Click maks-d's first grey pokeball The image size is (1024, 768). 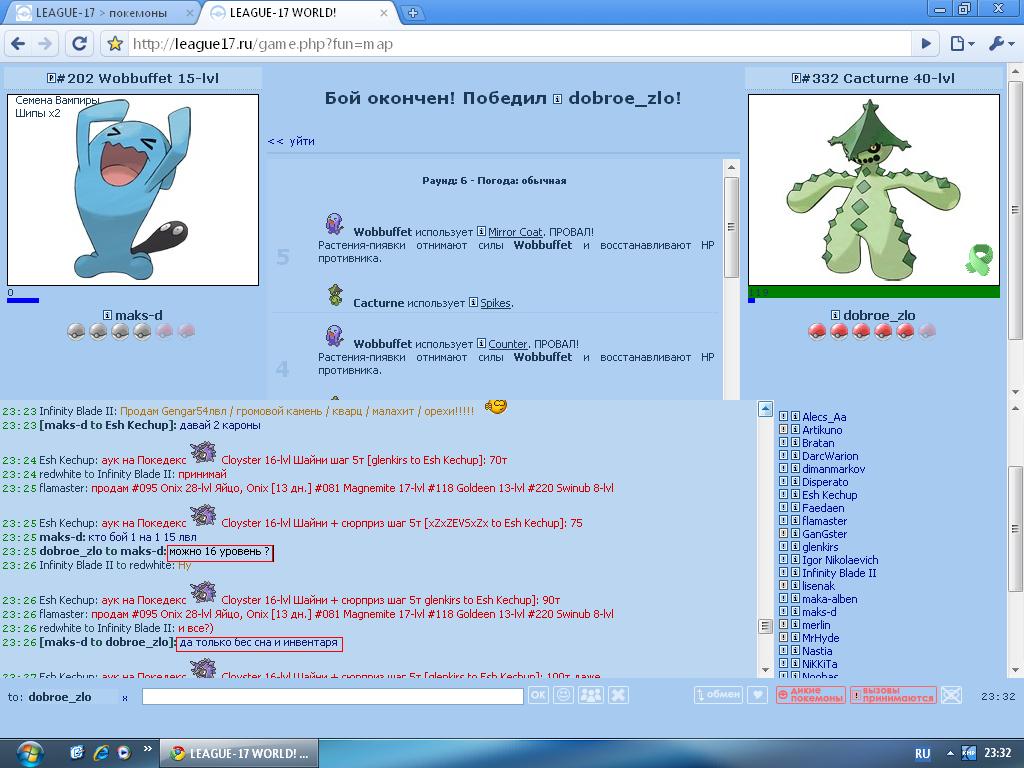[76, 331]
